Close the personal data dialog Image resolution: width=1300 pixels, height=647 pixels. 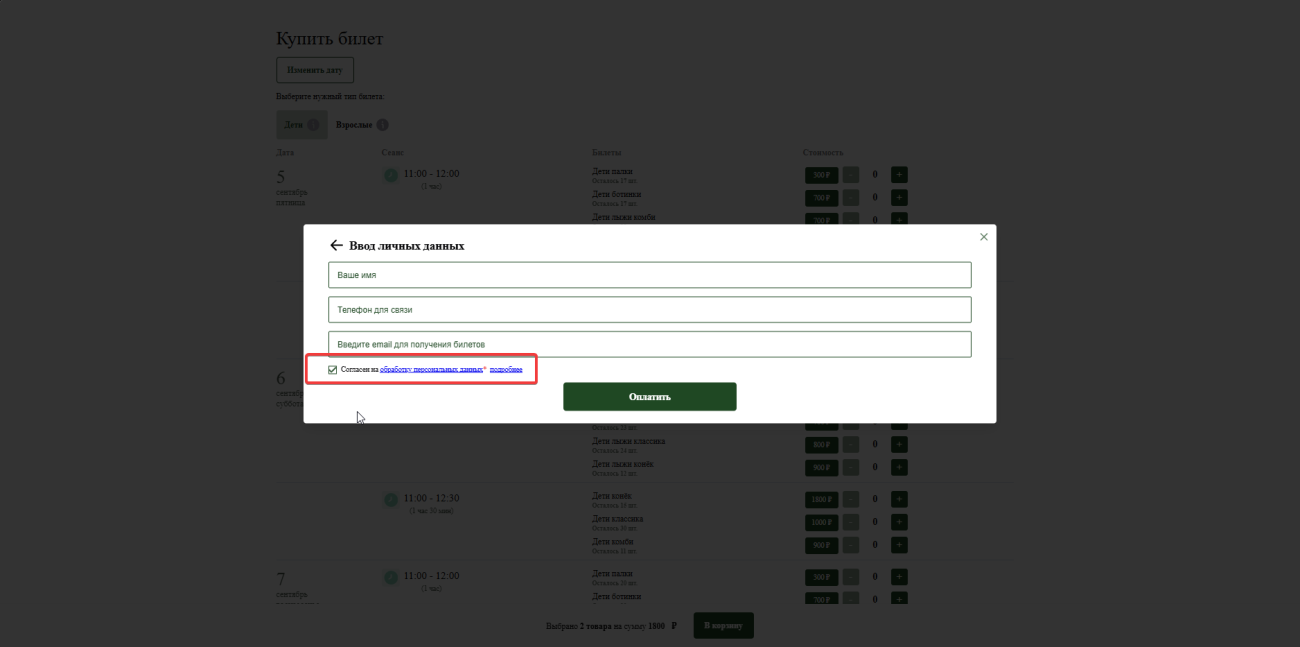coord(983,237)
